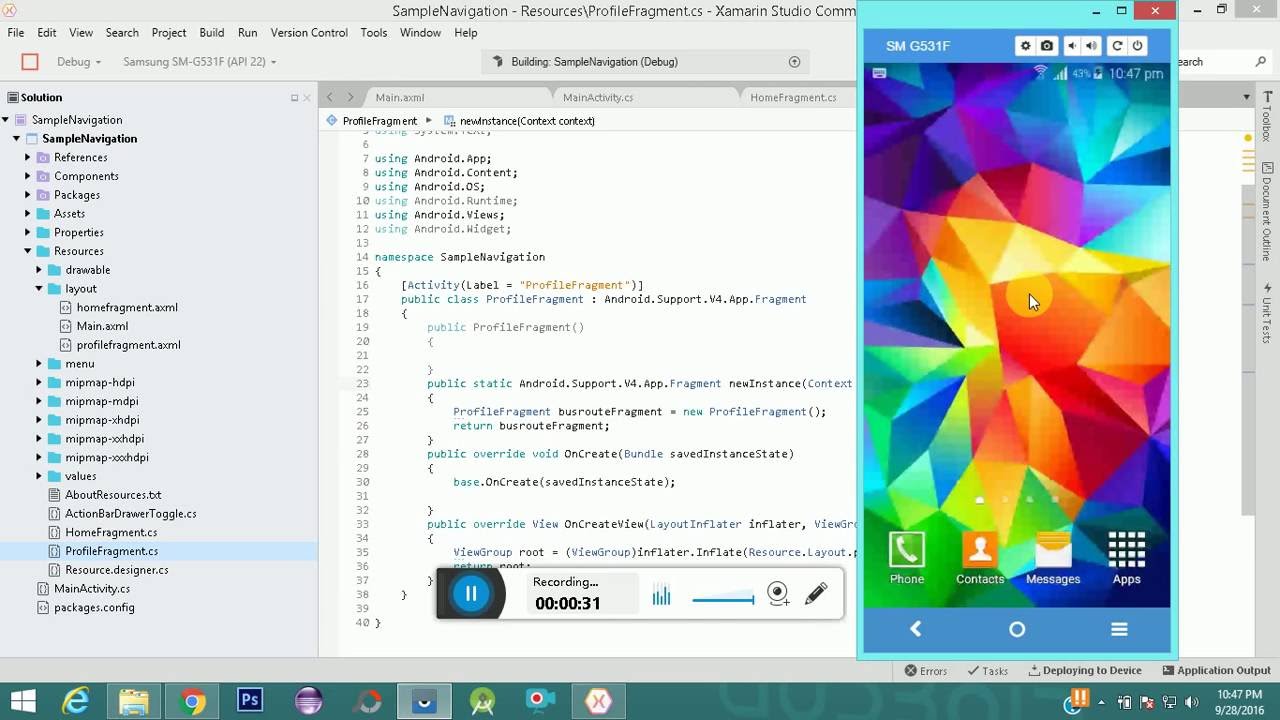This screenshot has width=1280, height=720.
Task: Switch to the Main.axml tab
Action: pos(400,97)
